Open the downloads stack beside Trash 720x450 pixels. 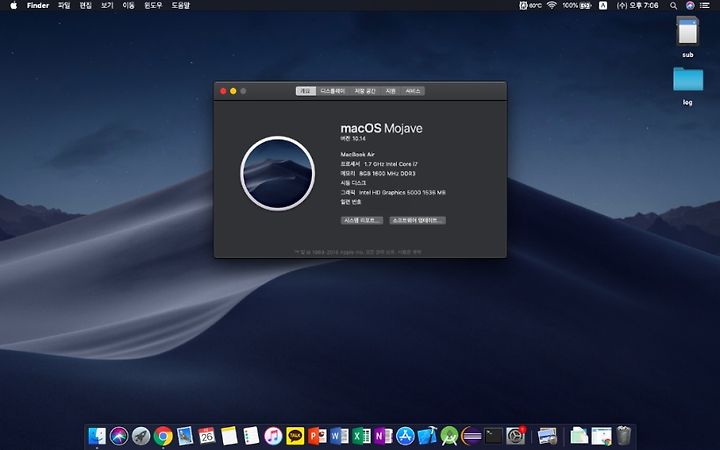(x=602, y=436)
